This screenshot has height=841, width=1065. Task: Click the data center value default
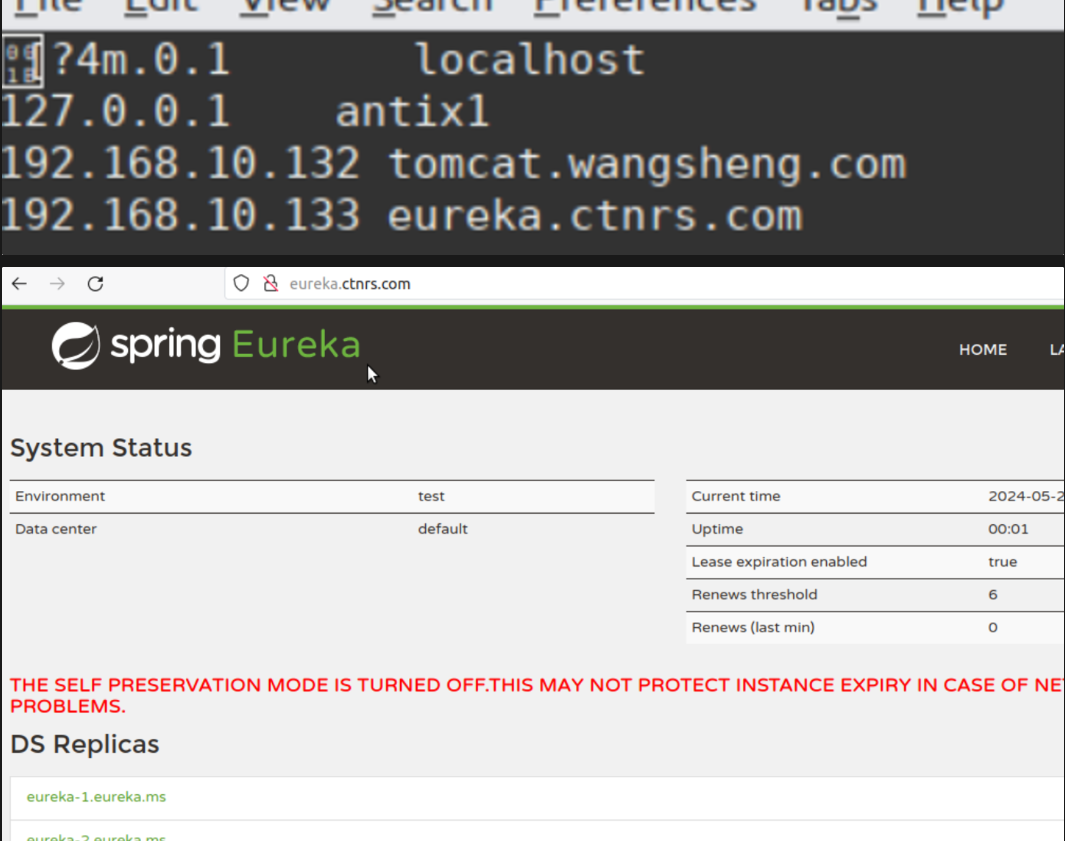click(x=442, y=529)
